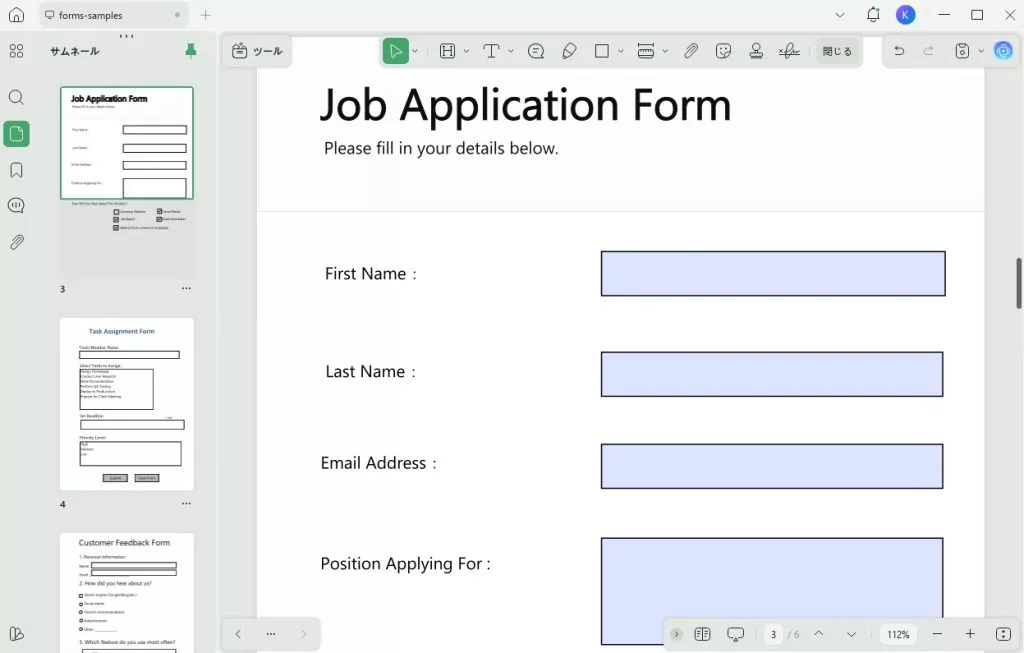This screenshot has width=1024, height=653.
Task: Click the 閉じる close button
Action: click(837, 51)
